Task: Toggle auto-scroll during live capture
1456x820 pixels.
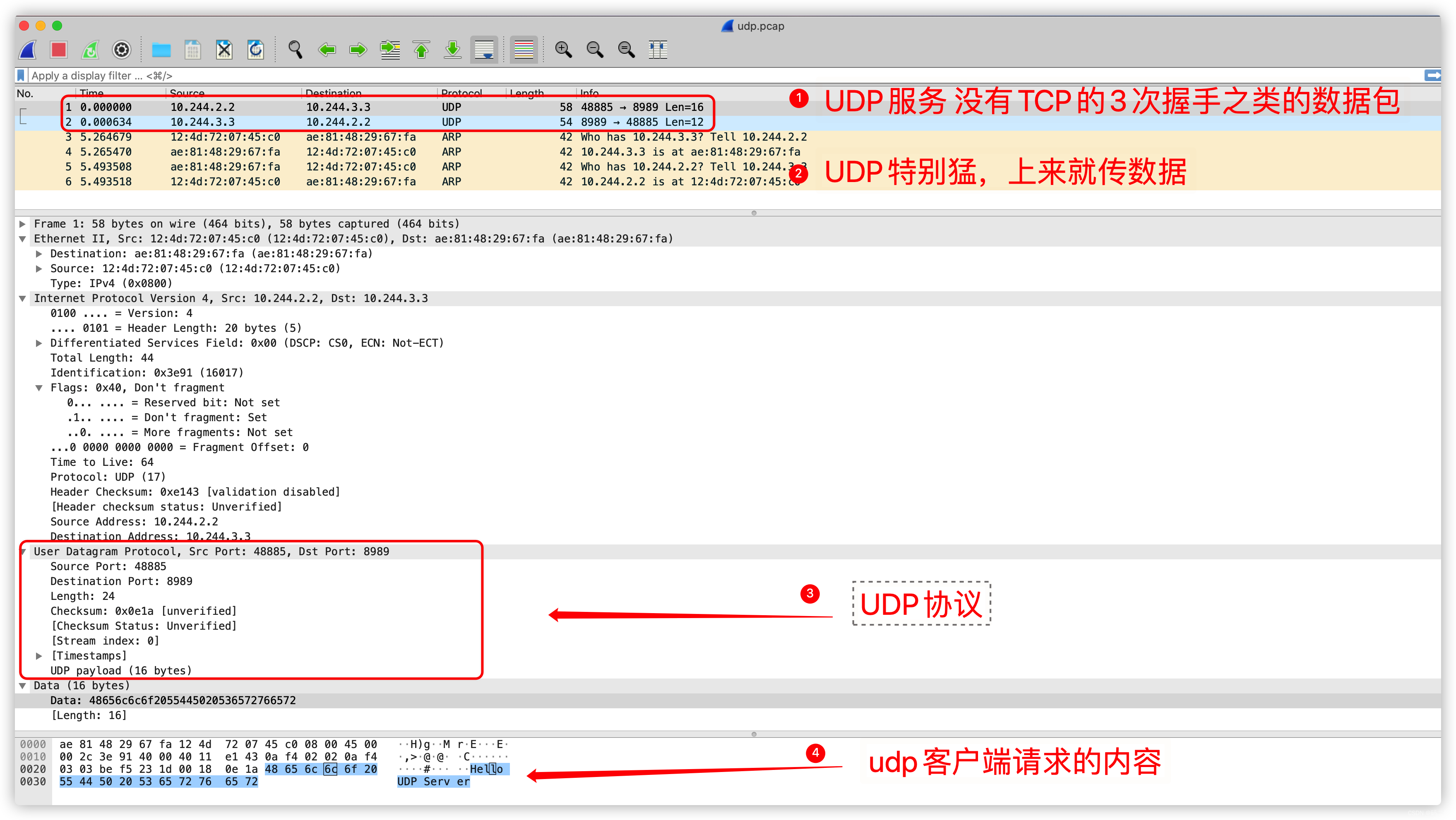Action: [484, 50]
